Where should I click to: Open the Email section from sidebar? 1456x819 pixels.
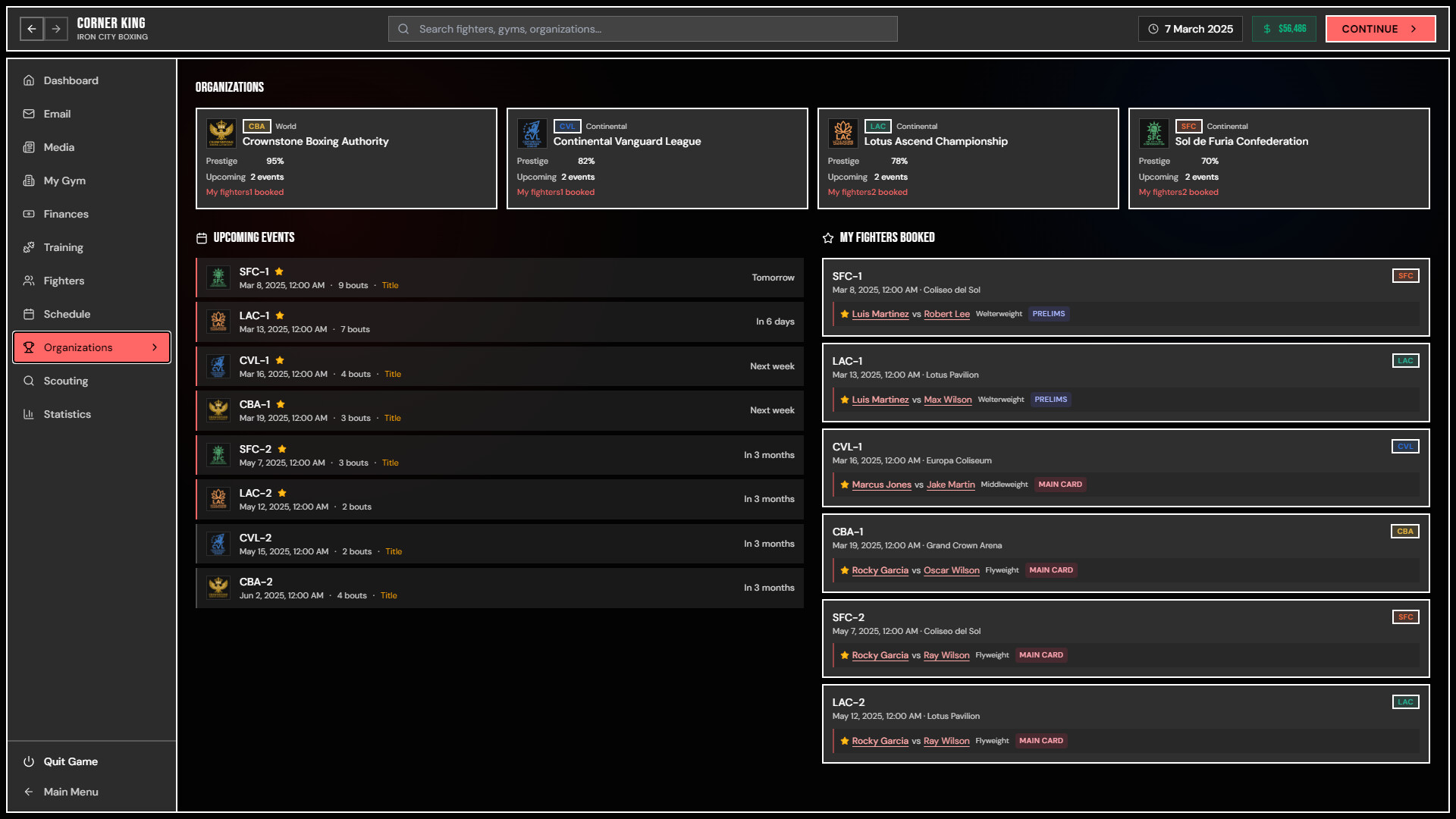coord(58,114)
